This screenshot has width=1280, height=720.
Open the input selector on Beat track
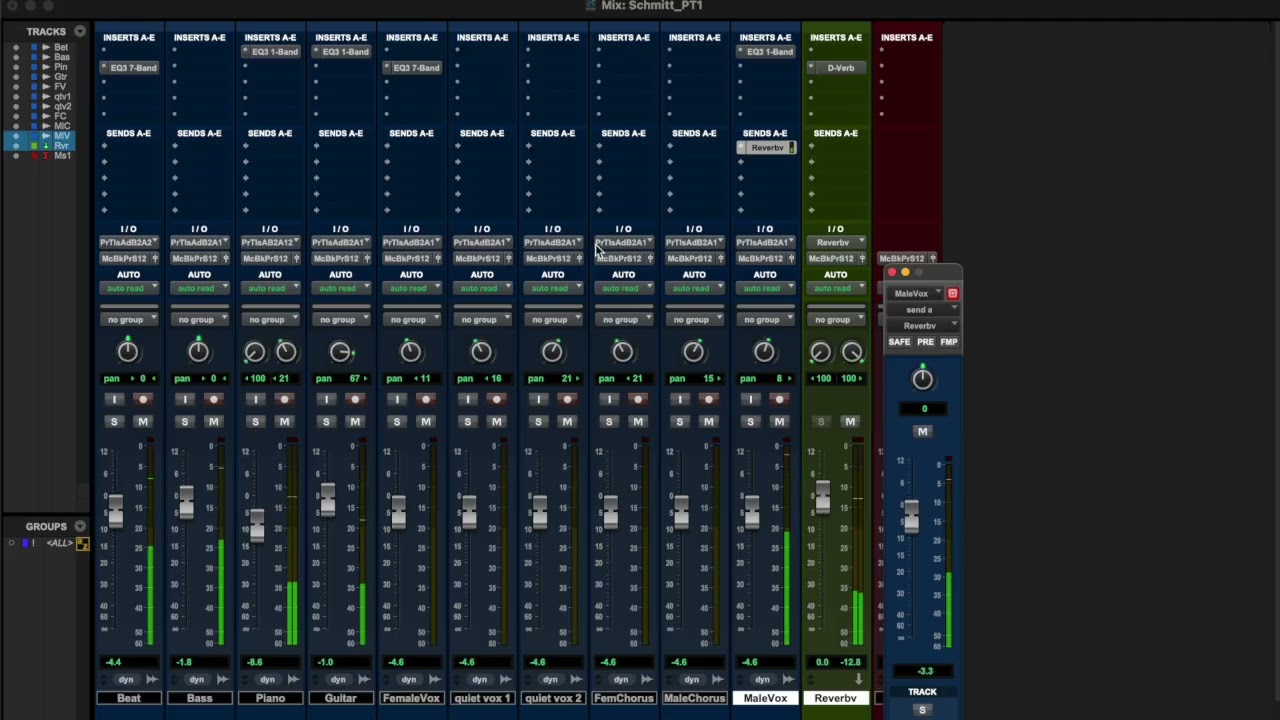[128, 243]
